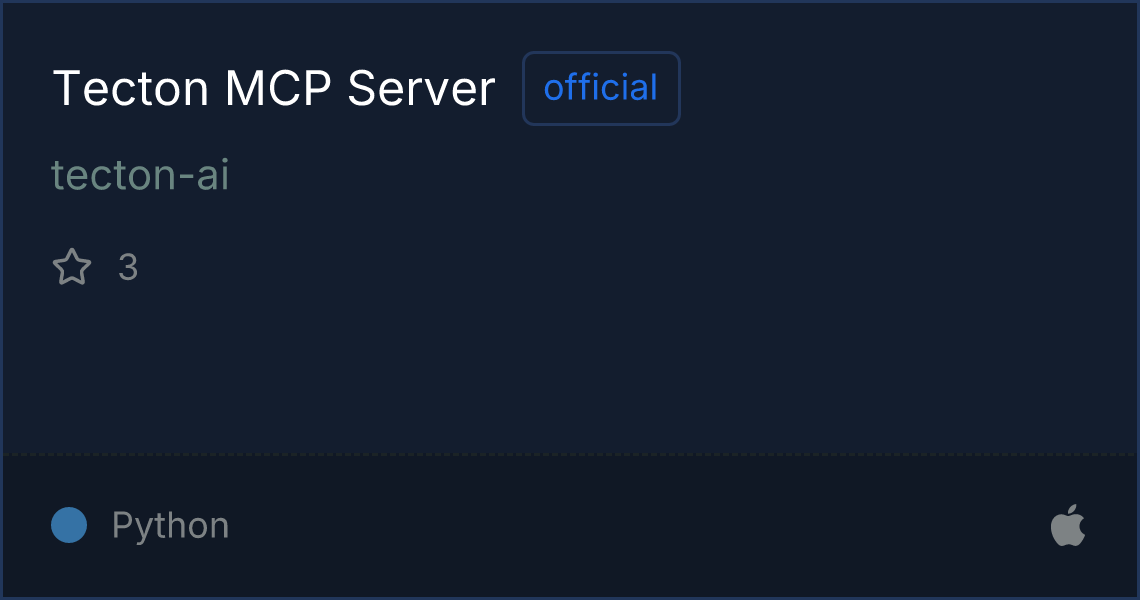Click the star count number 3
The height and width of the screenshot is (600, 1140).
(128, 267)
